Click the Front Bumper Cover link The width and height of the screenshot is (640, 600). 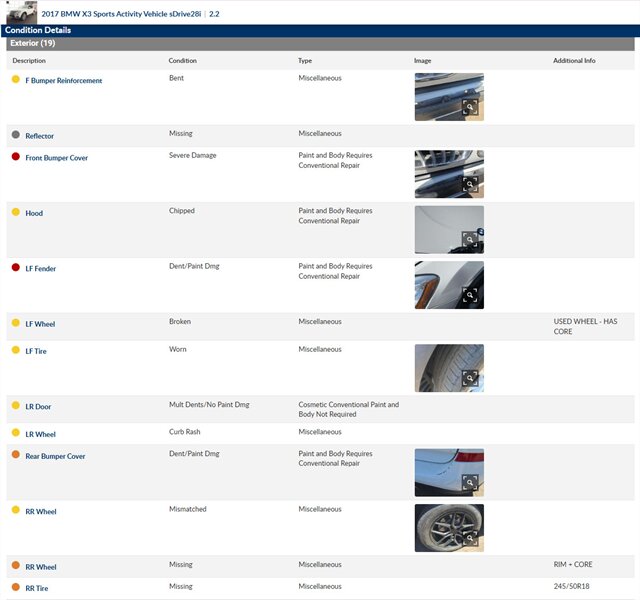[x=56, y=158]
